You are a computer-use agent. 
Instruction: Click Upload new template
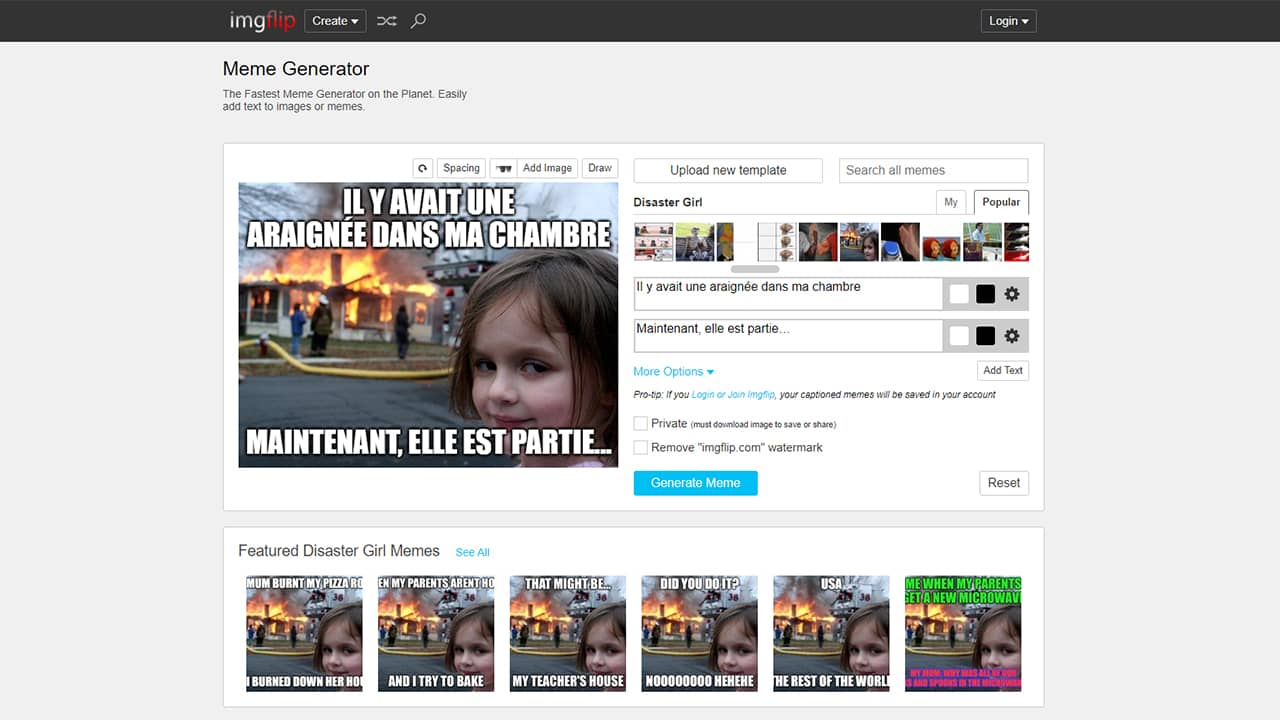point(728,170)
